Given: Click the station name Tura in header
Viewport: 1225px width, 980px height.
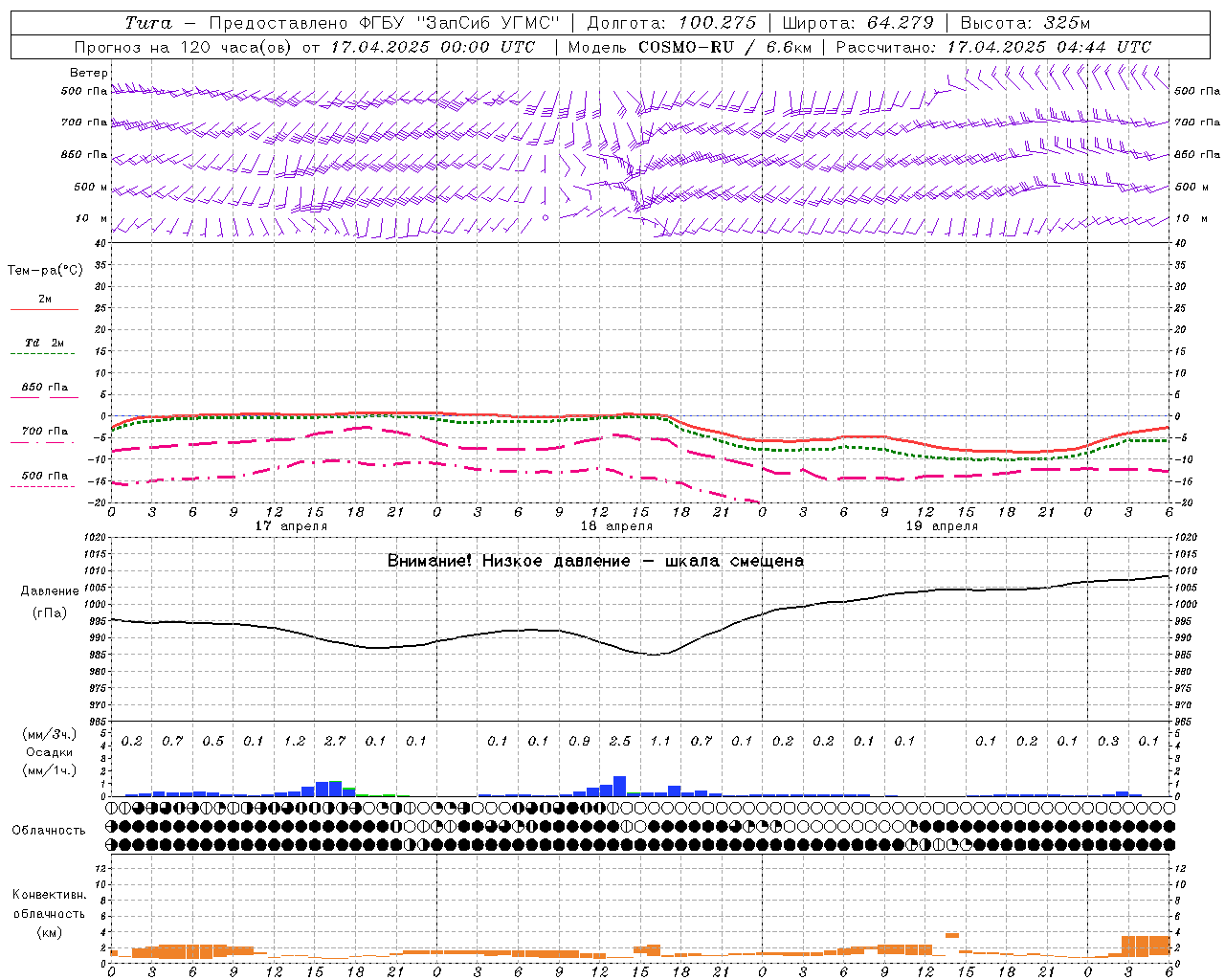Looking at the screenshot, I should tap(148, 23).
